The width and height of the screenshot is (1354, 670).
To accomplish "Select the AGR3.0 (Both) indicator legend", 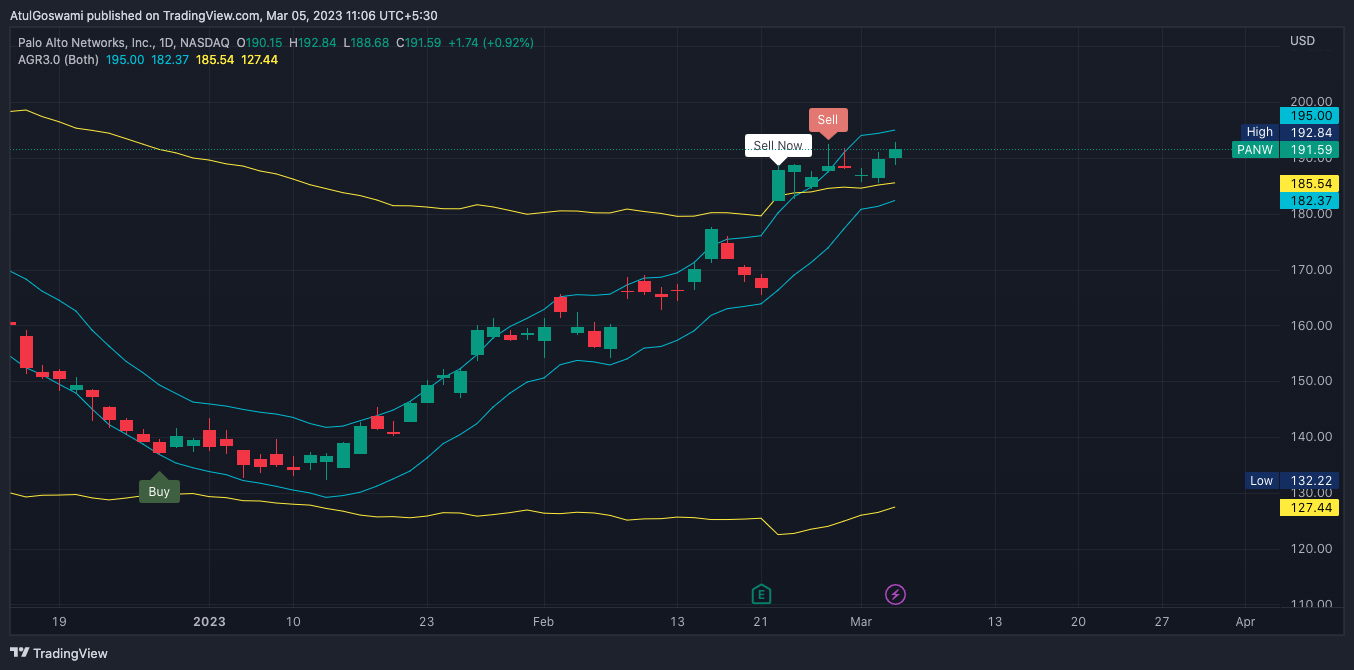I will pyautogui.click(x=58, y=60).
